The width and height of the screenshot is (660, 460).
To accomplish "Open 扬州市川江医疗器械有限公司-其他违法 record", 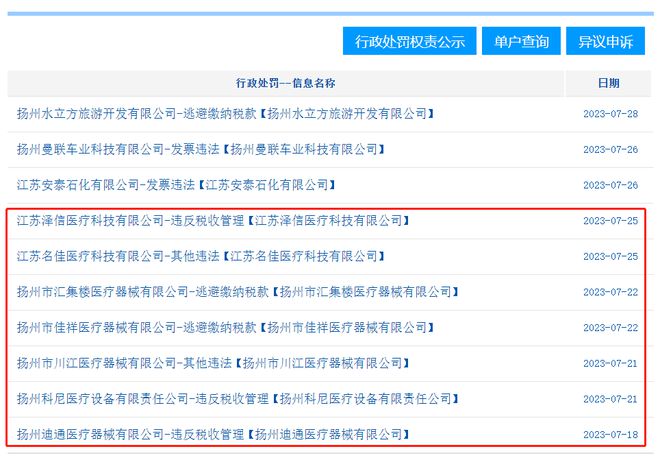I will coord(213,363).
